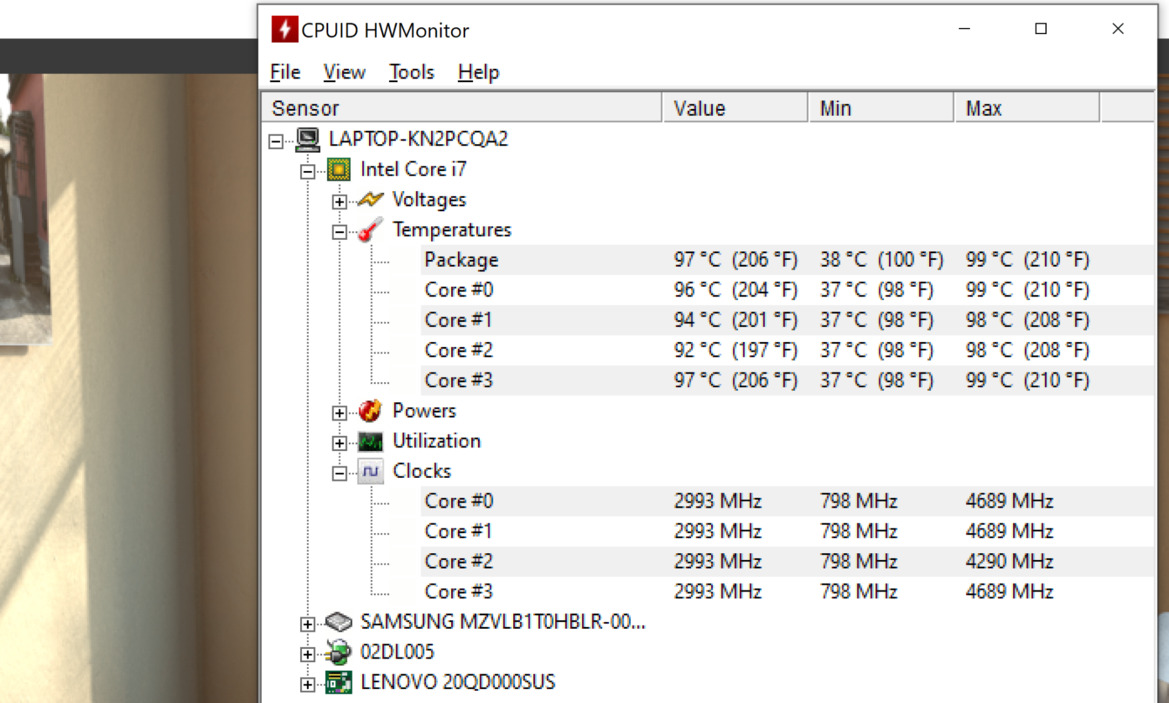Screen dimensions: 1169x703
Task: Click the LAPTOP-KN2PCQA2 computer icon
Action: 308,139
